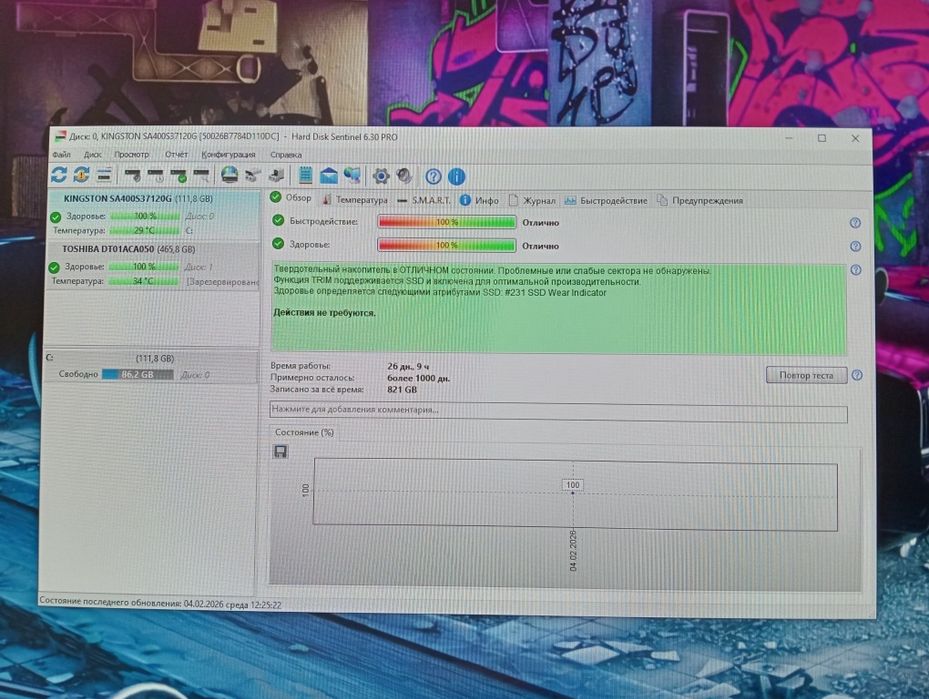The width and height of the screenshot is (929, 699).
Task: Click the disk test with green checkmark icon
Action: coord(178,175)
